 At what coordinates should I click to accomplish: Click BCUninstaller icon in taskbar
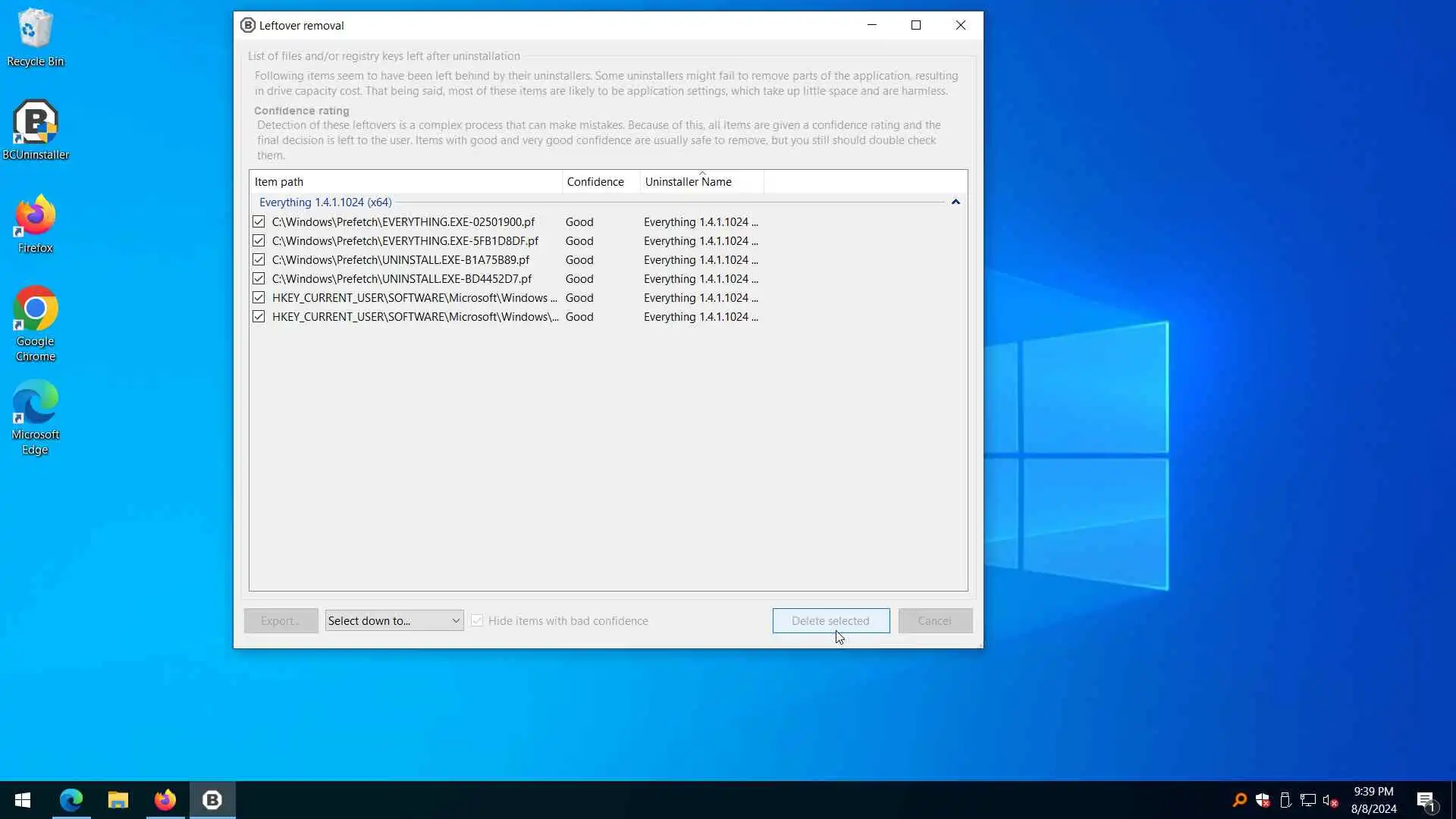pyautogui.click(x=212, y=800)
